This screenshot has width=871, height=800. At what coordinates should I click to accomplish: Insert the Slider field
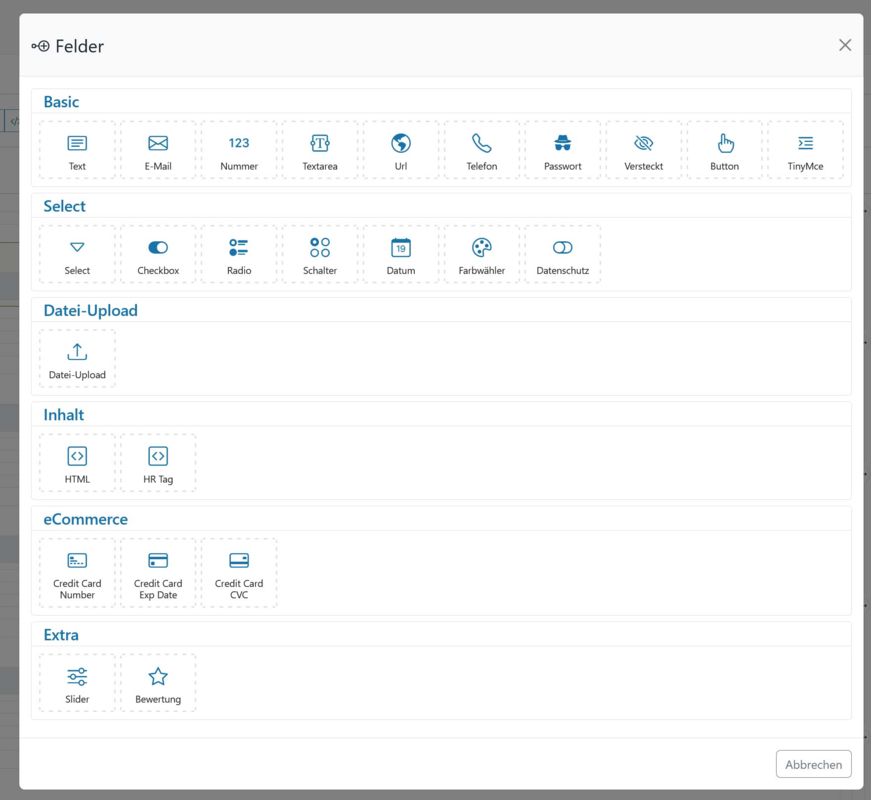pos(77,683)
